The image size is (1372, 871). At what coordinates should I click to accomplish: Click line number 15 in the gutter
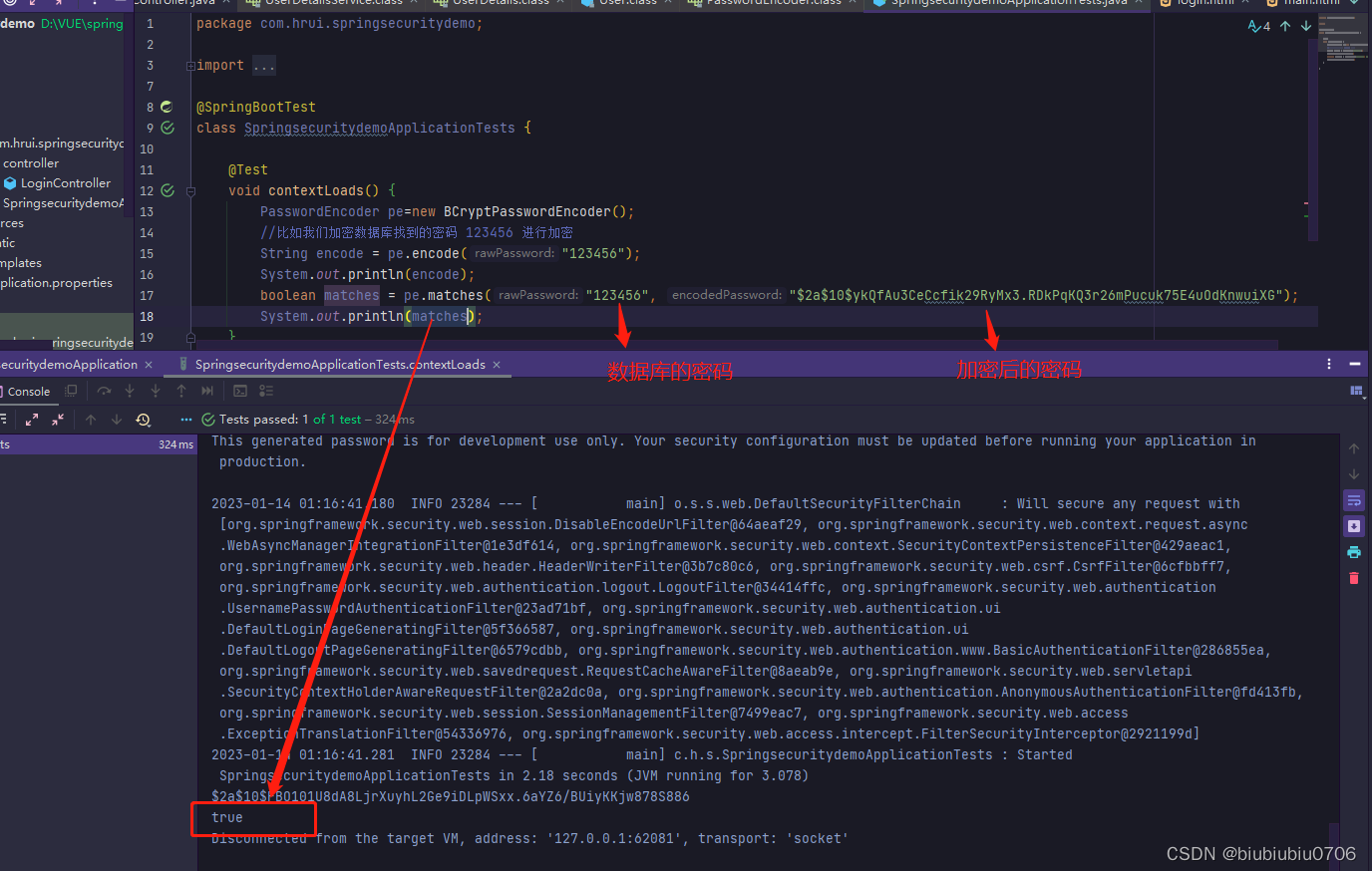(x=147, y=253)
